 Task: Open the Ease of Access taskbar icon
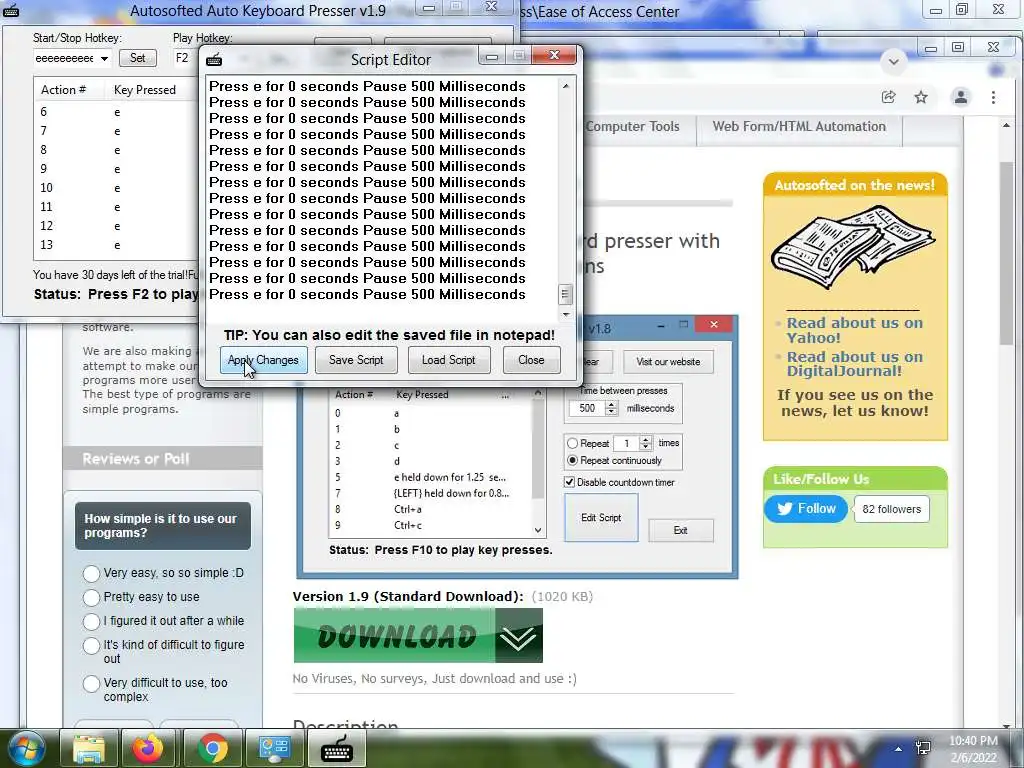(274, 748)
